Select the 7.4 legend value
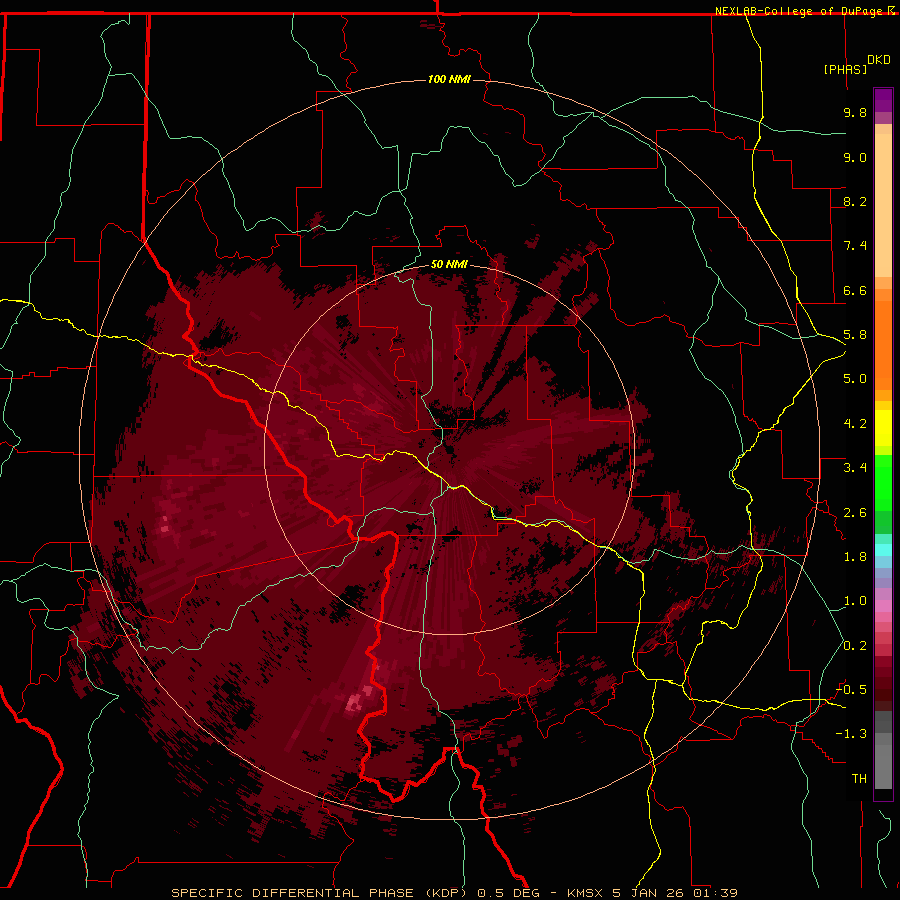900x900 pixels. tap(855, 246)
